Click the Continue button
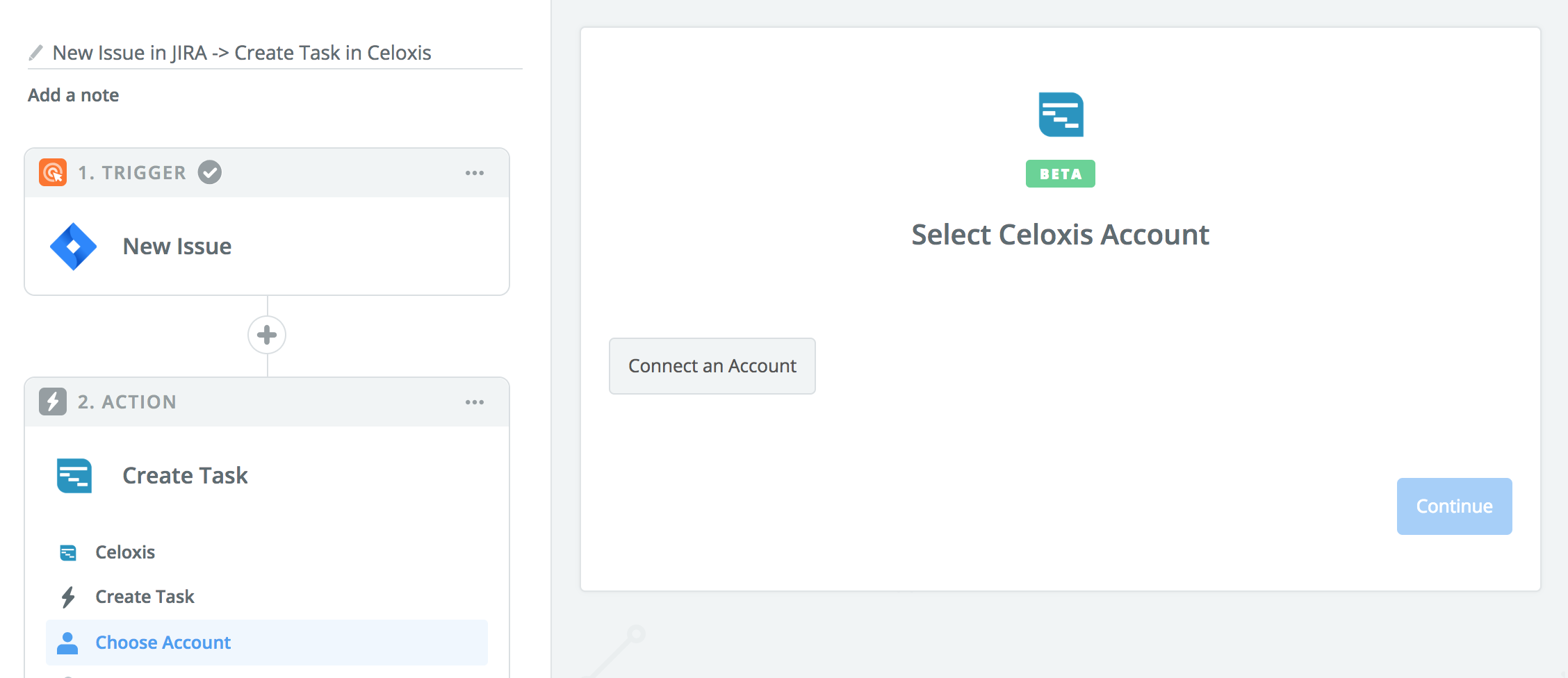This screenshot has width=1568, height=678. click(x=1454, y=506)
